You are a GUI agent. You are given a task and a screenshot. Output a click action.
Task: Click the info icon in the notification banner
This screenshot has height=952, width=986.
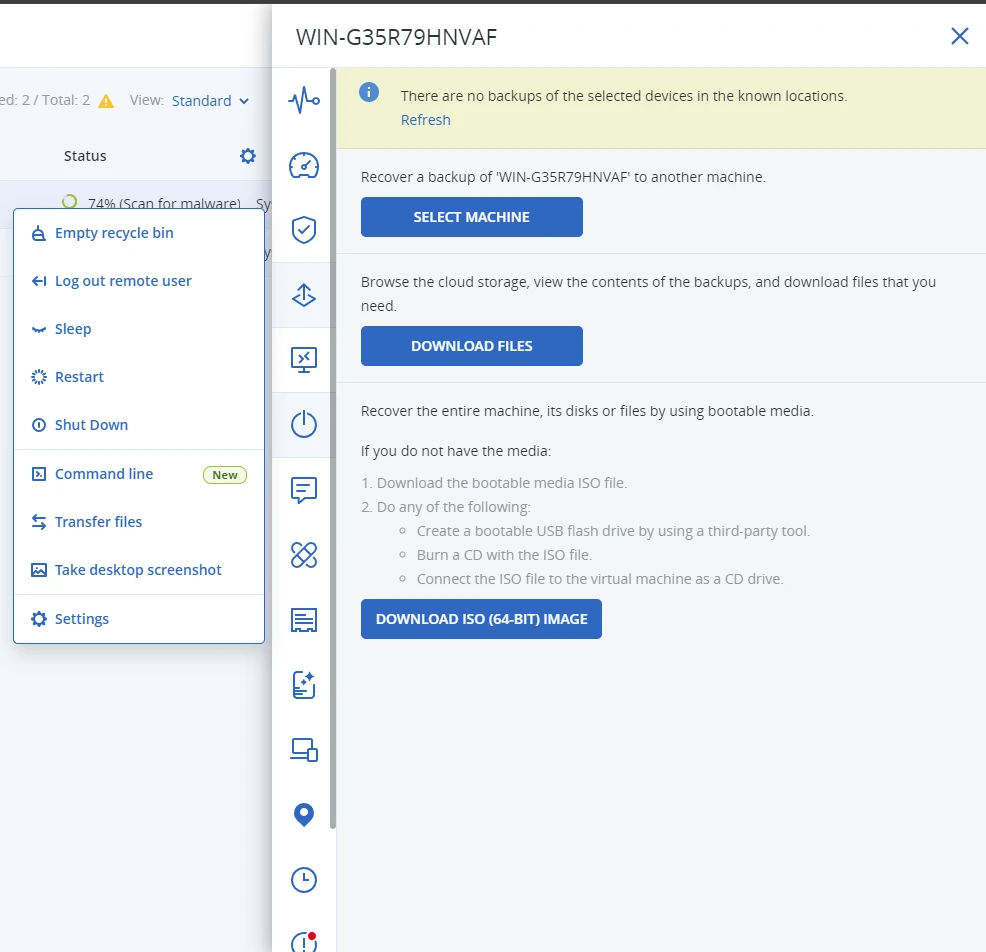pos(369,92)
